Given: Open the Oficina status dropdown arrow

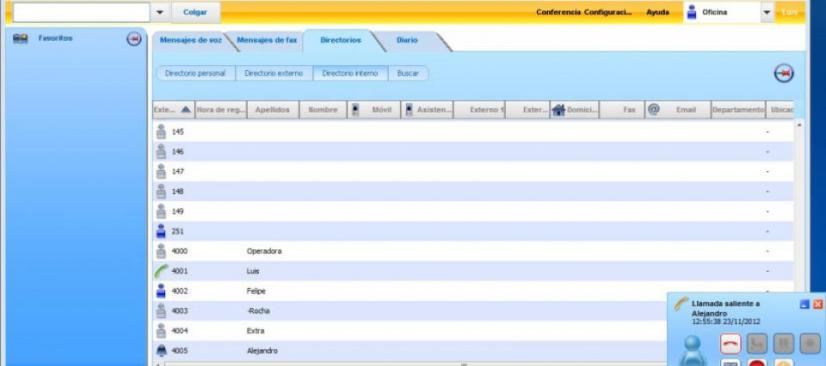Looking at the screenshot, I should pos(767,12).
